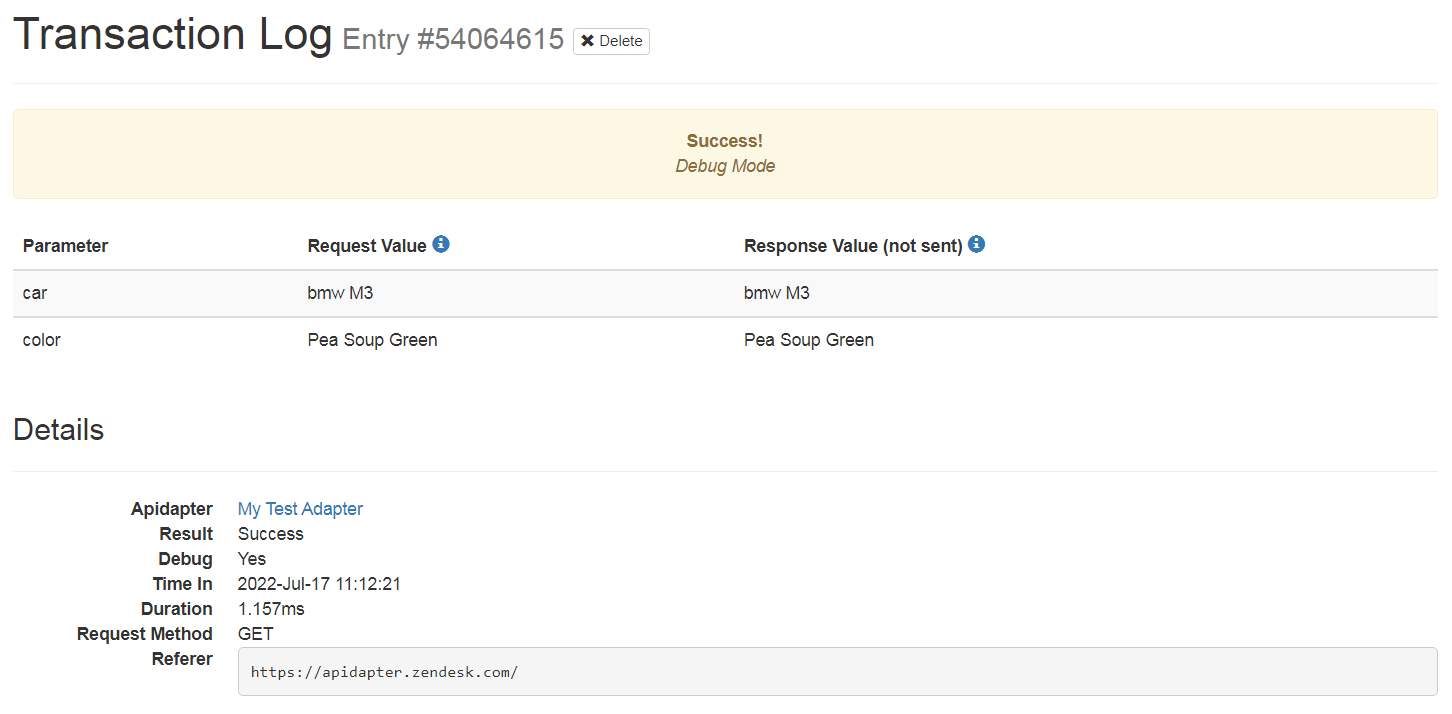The width and height of the screenshot is (1452, 714).
Task: Select the 'color' parameter cell
Action: tap(42, 340)
